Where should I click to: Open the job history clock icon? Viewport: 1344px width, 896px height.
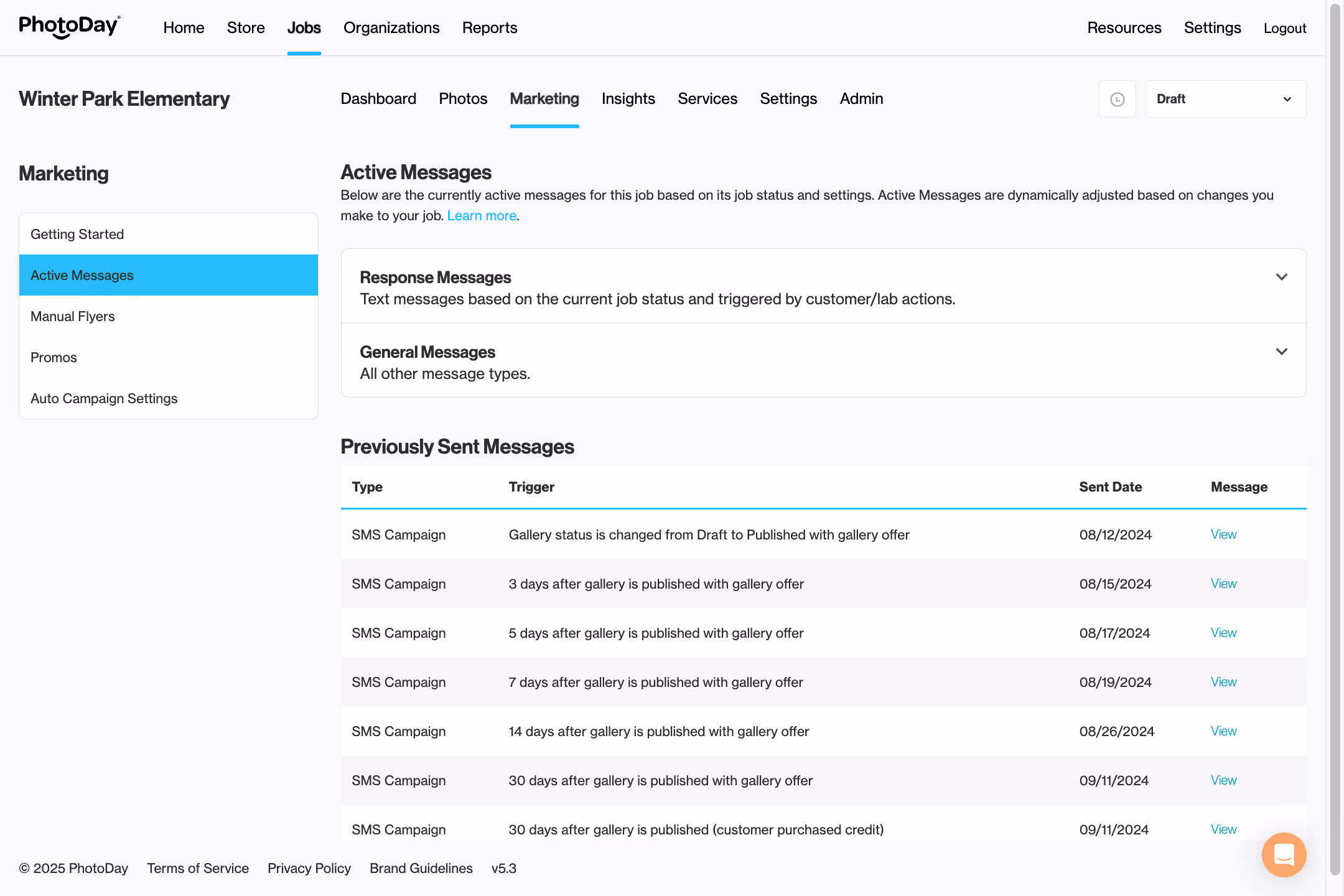1118,99
